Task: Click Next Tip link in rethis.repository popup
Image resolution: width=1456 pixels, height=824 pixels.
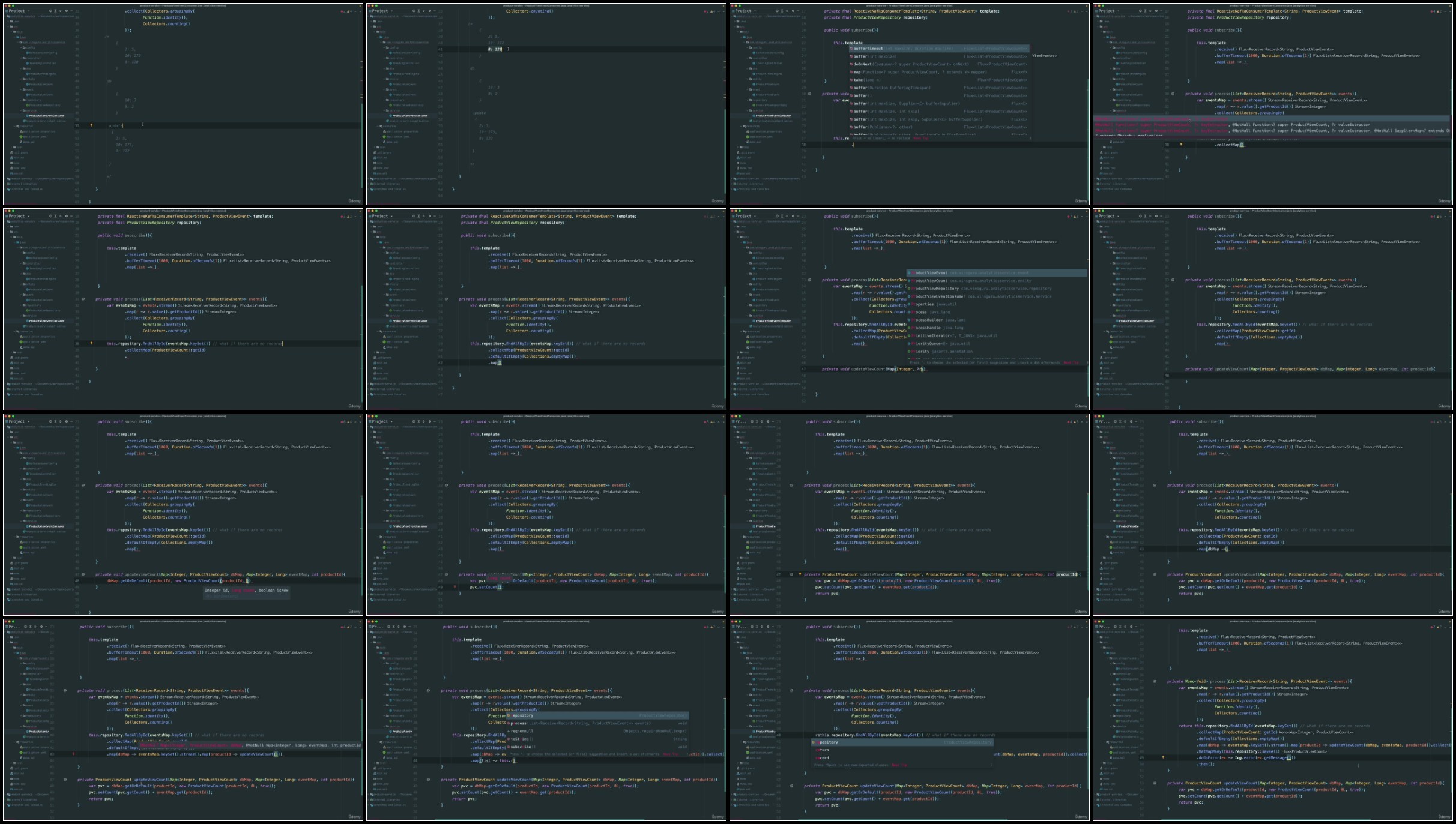Action: pyautogui.click(x=899, y=765)
